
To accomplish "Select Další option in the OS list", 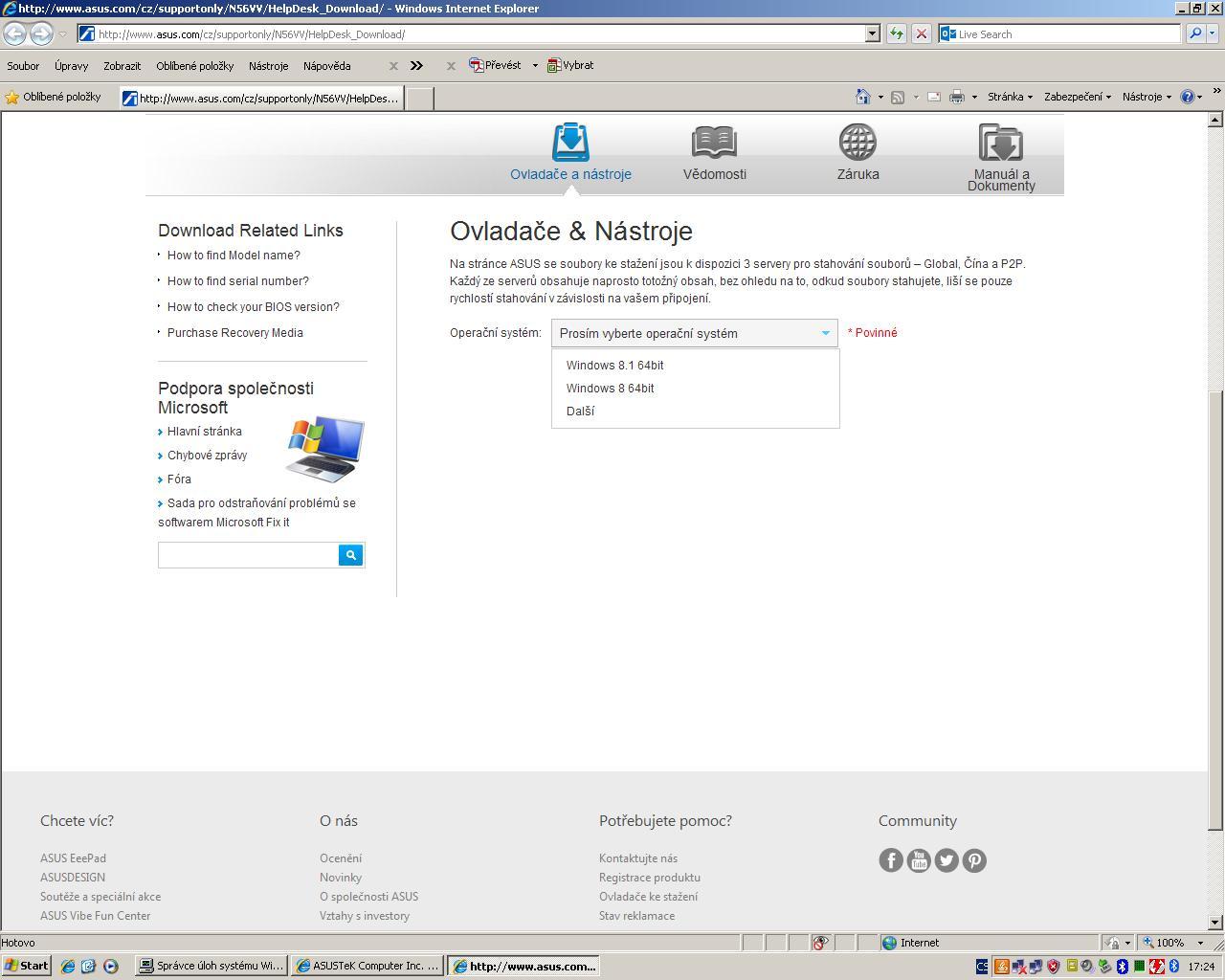I will (x=580, y=411).
